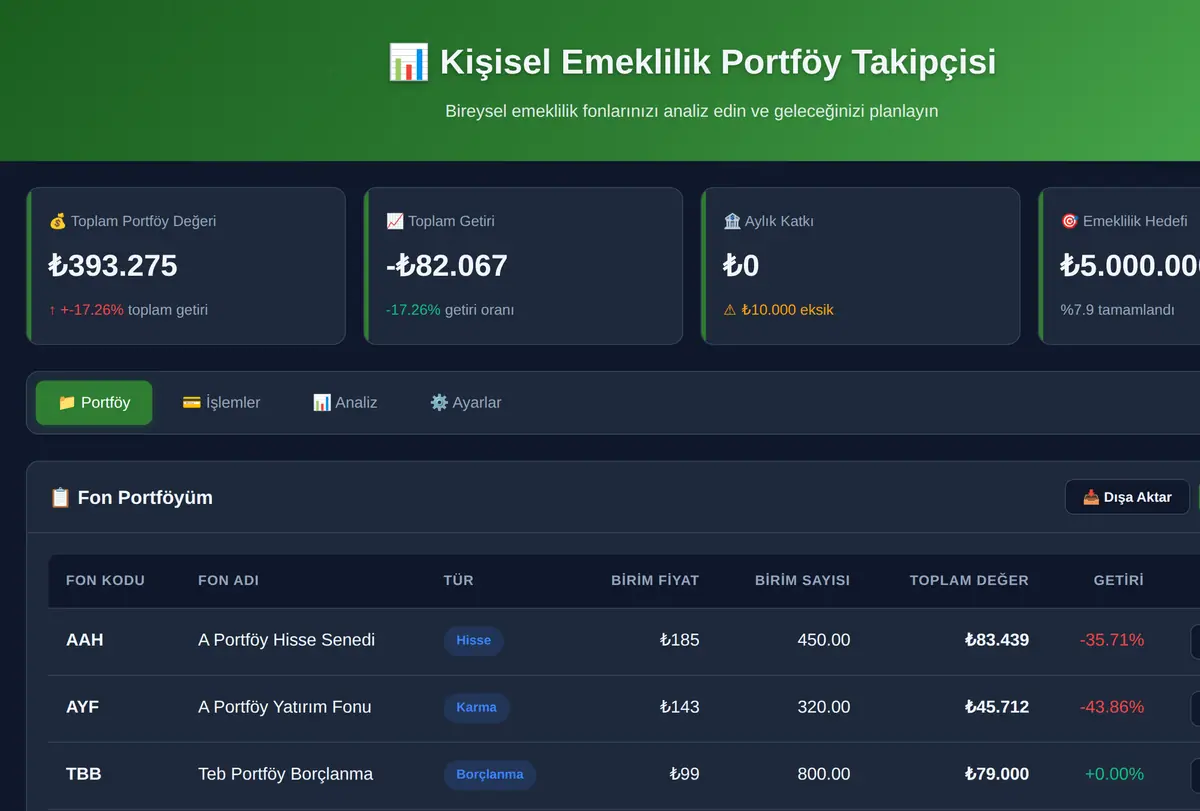The height and width of the screenshot is (811, 1200).
Task: Click the ₺10.000 eksik warning text
Action: point(787,310)
